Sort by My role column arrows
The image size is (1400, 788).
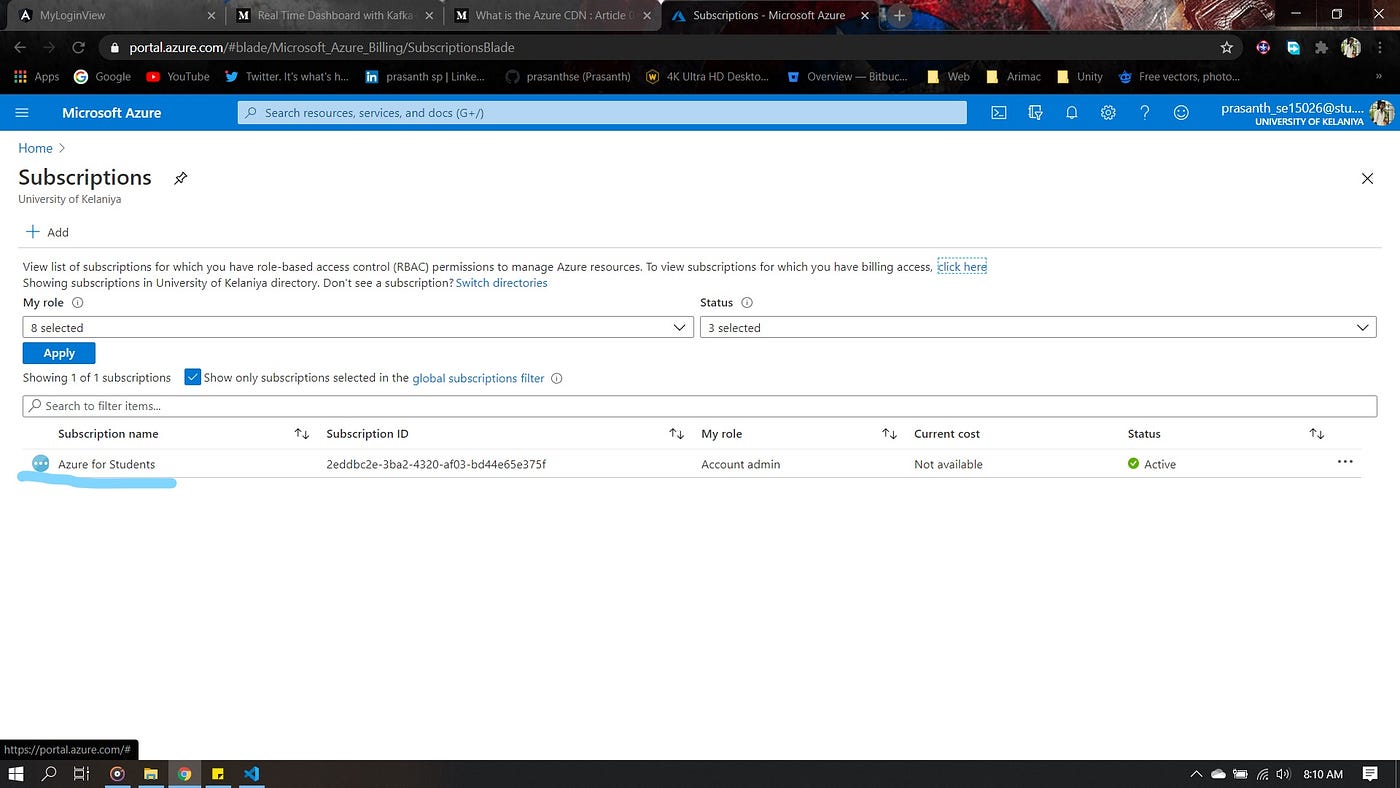889,434
